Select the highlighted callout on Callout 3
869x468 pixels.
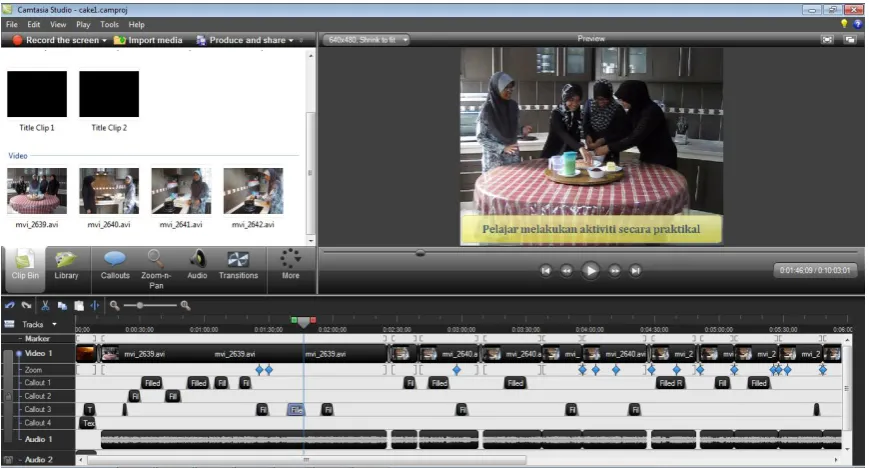pos(296,410)
